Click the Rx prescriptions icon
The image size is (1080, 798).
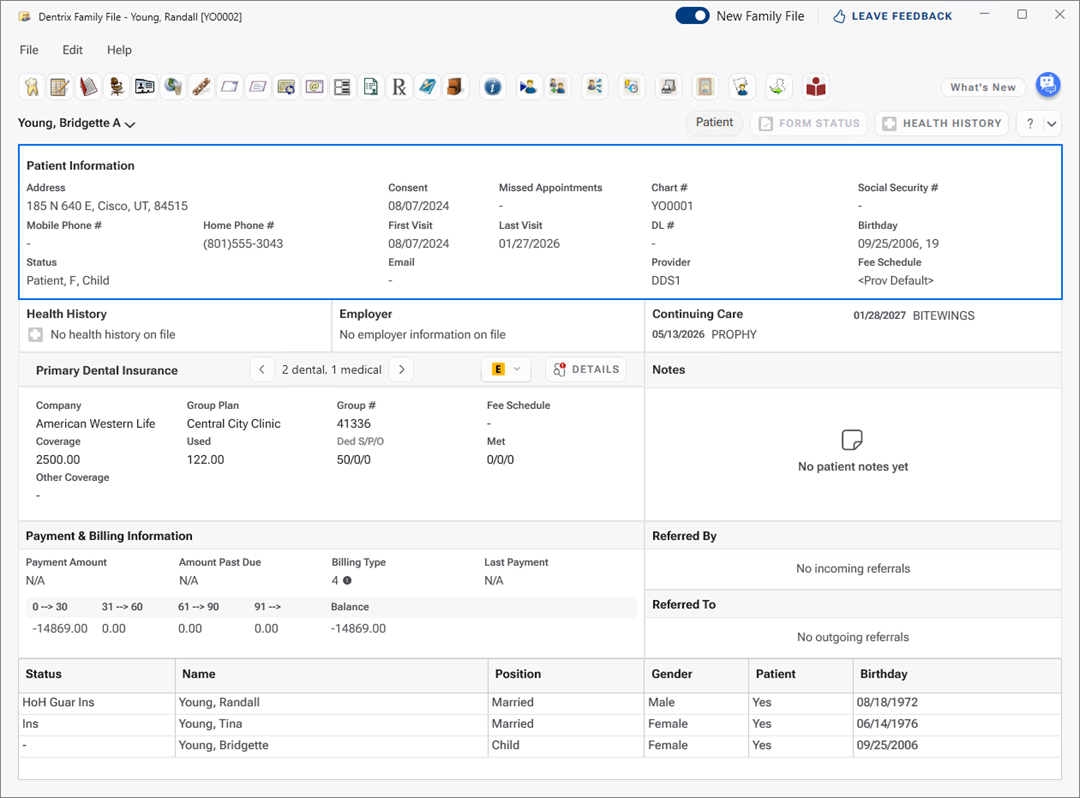(x=399, y=87)
